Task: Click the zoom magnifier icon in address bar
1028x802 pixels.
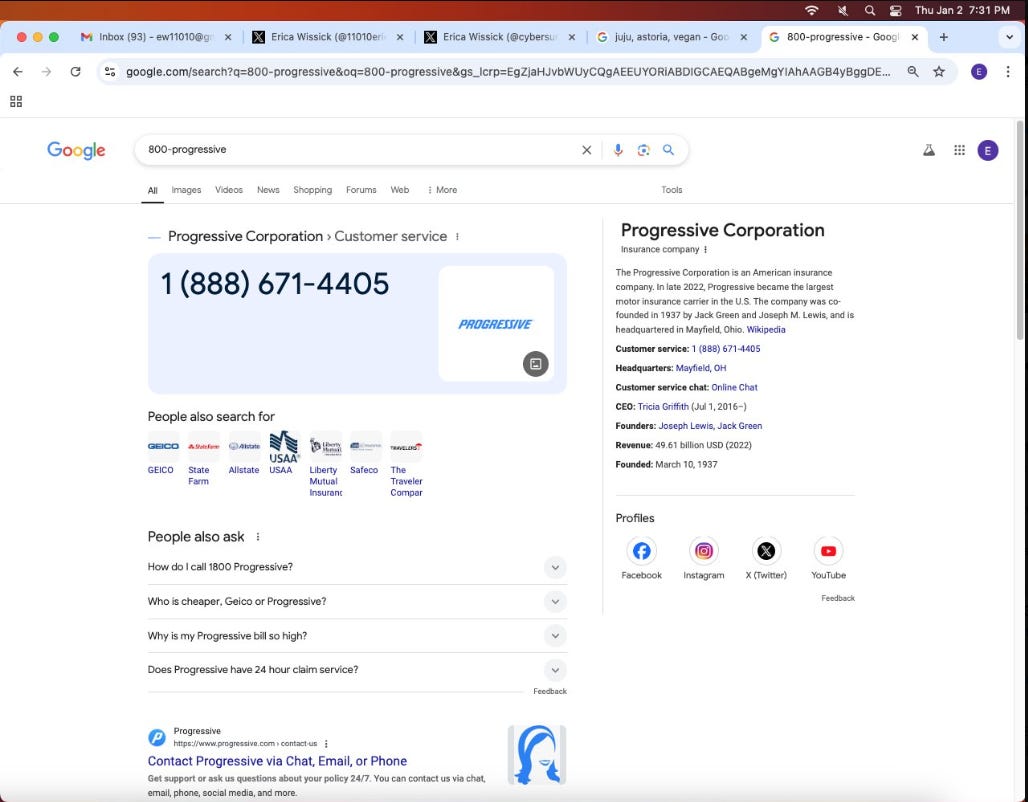Action: (913, 71)
